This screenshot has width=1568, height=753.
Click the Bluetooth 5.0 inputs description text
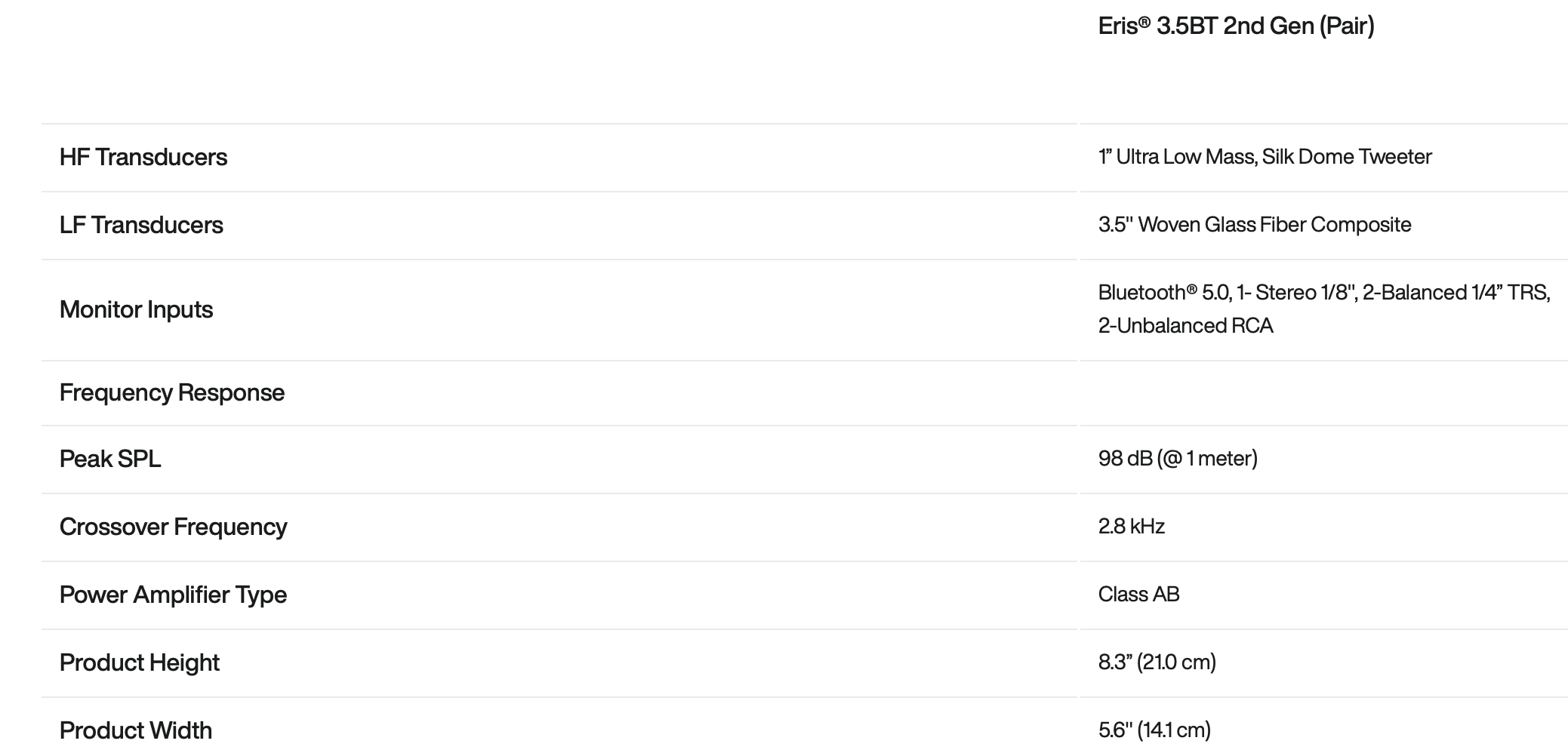1324,309
